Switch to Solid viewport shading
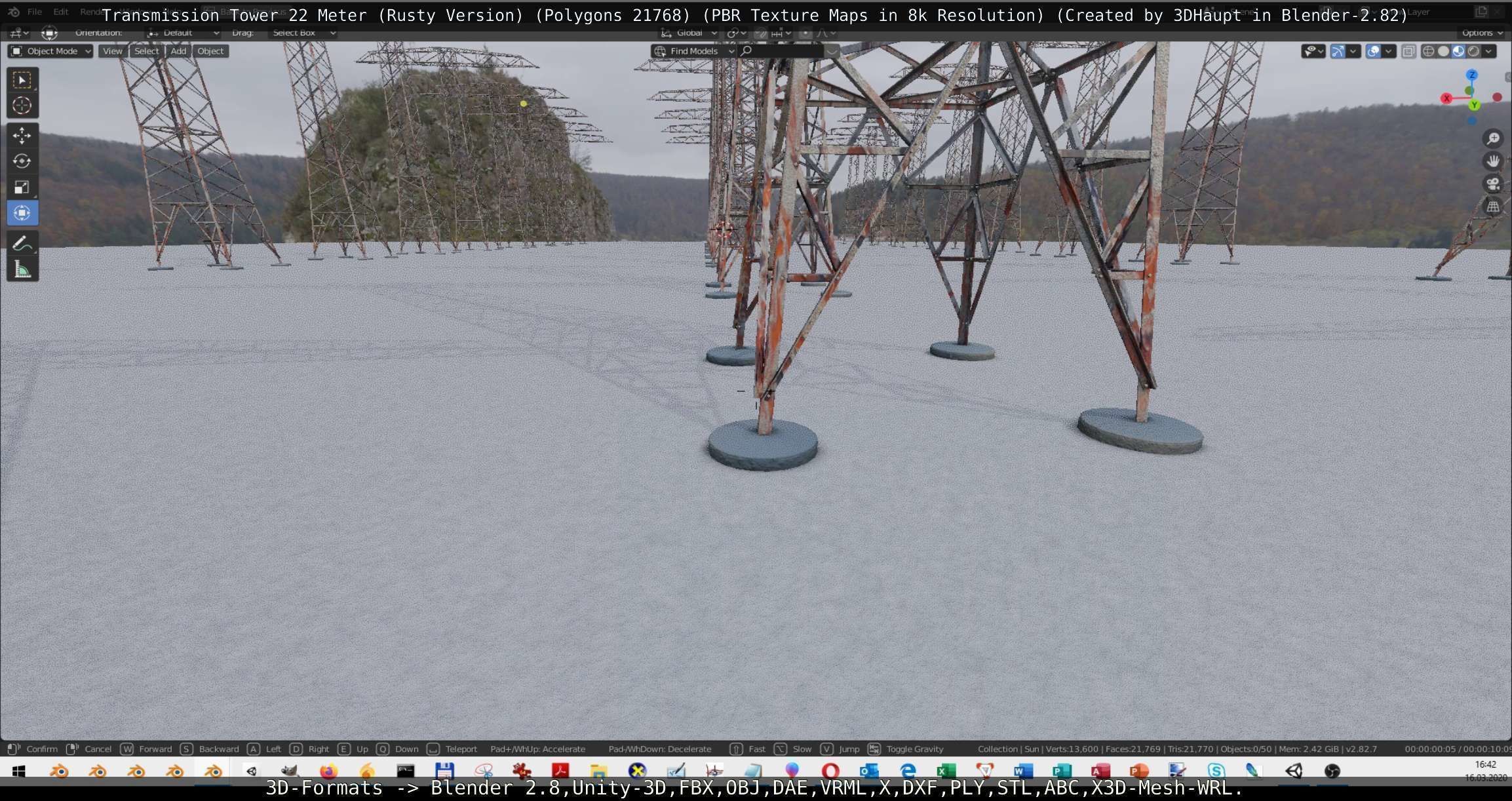Viewport: 1512px width, 801px height. [1444, 51]
